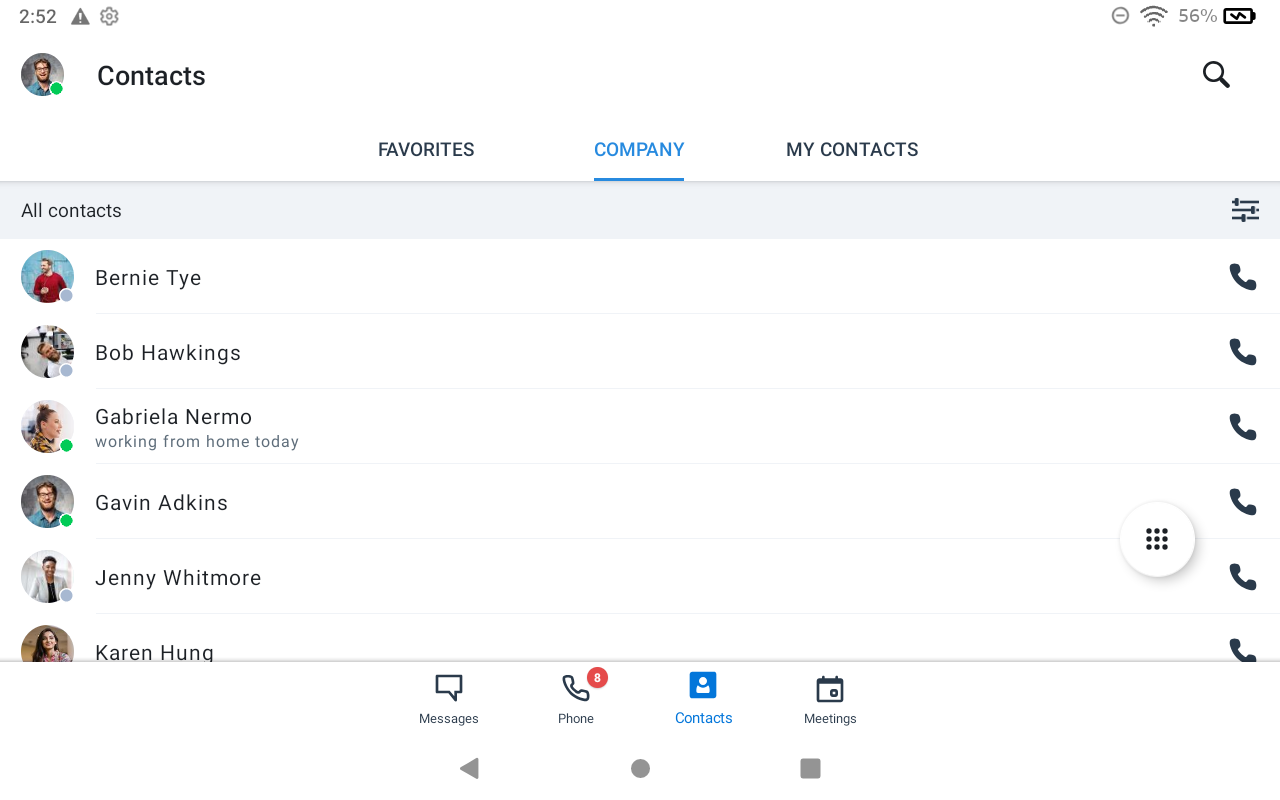Open the Messages navigation icon
This screenshot has width=1280, height=800.
[448, 698]
